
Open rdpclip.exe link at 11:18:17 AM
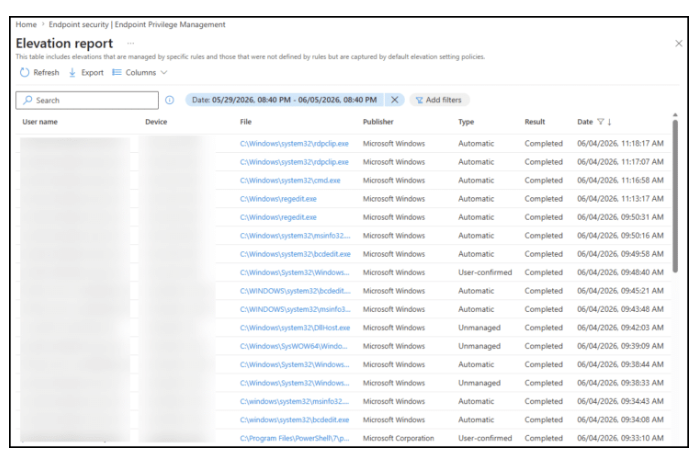(x=294, y=144)
